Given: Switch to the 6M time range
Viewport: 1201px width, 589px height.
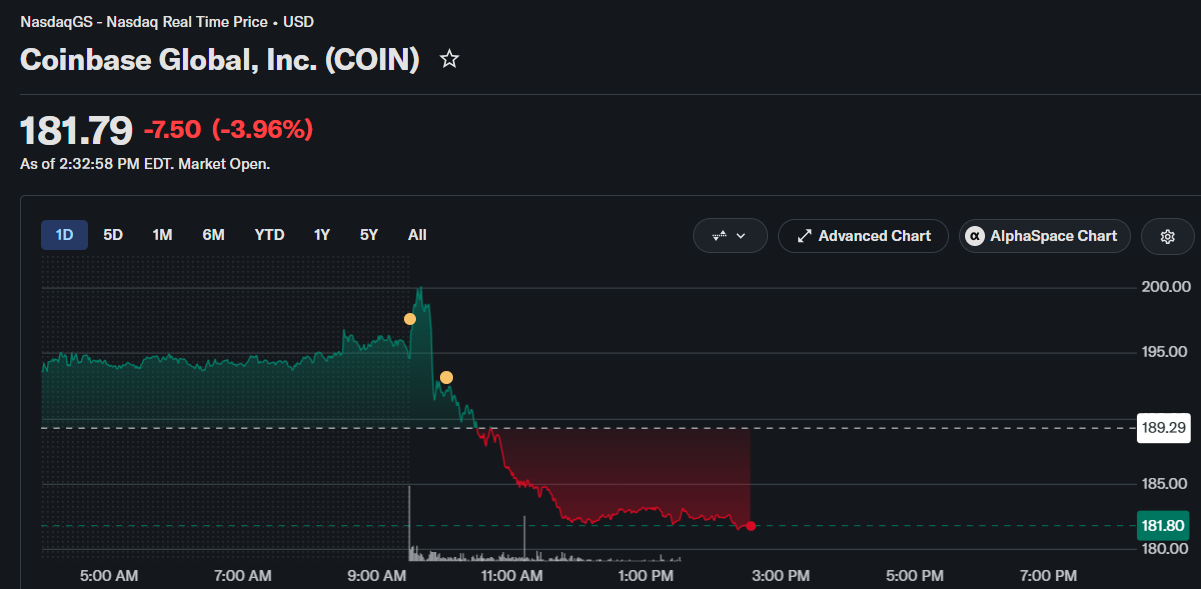Looking at the screenshot, I should pyautogui.click(x=213, y=235).
